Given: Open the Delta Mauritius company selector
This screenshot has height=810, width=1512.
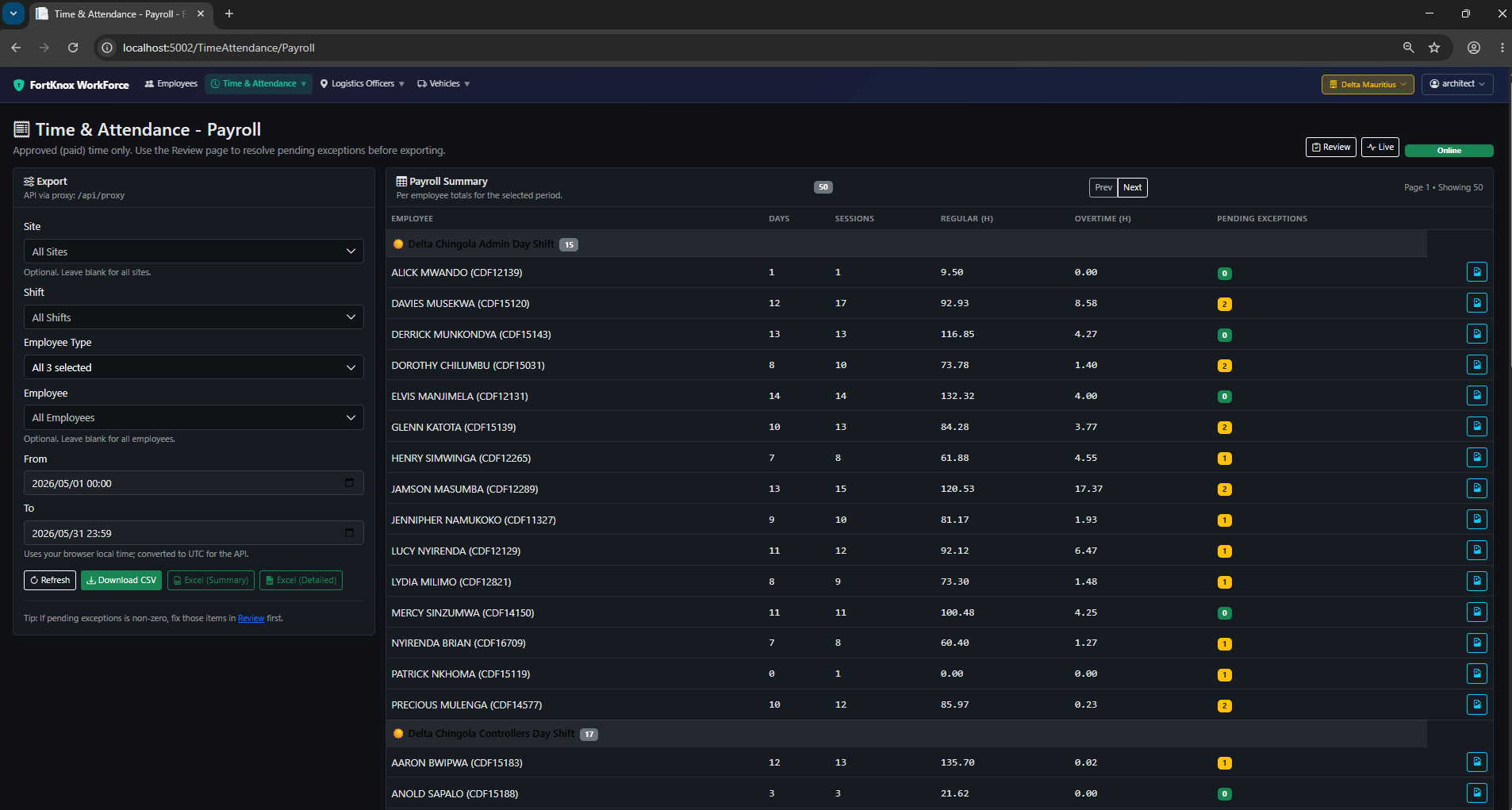Looking at the screenshot, I should tap(1368, 84).
